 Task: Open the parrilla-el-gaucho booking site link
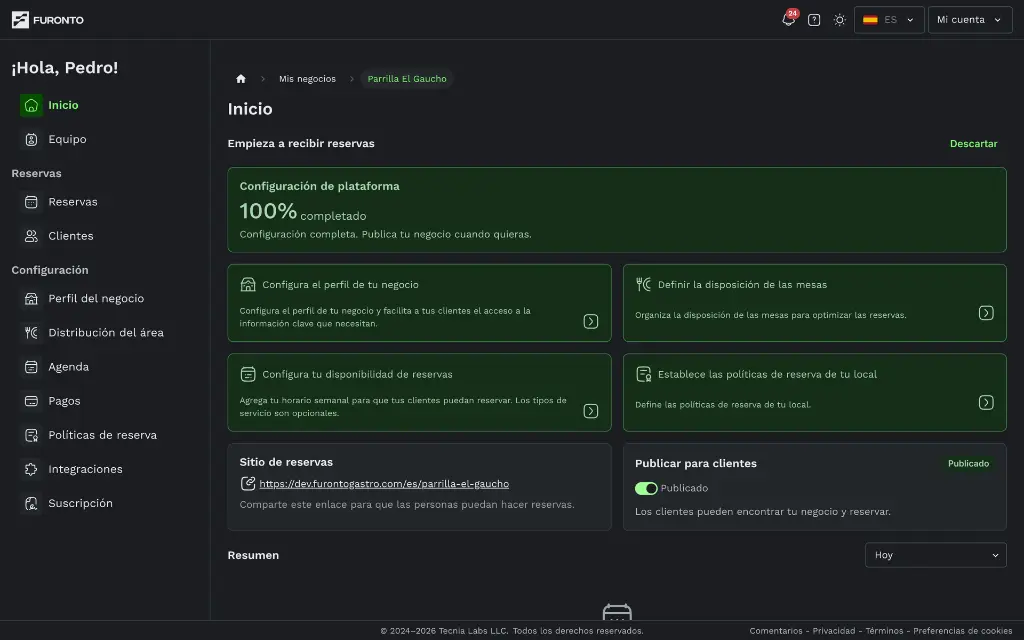[384, 484]
